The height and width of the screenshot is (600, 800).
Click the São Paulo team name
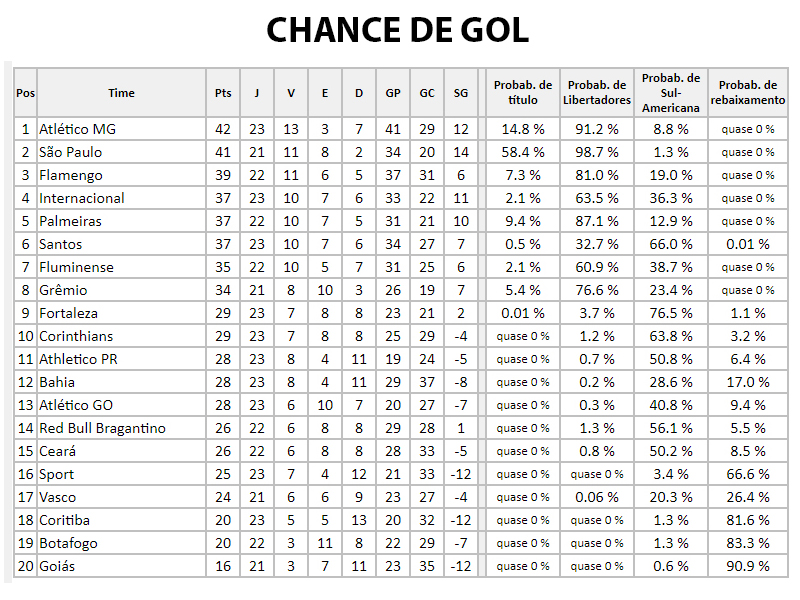pyautogui.click(x=71, y=152)
